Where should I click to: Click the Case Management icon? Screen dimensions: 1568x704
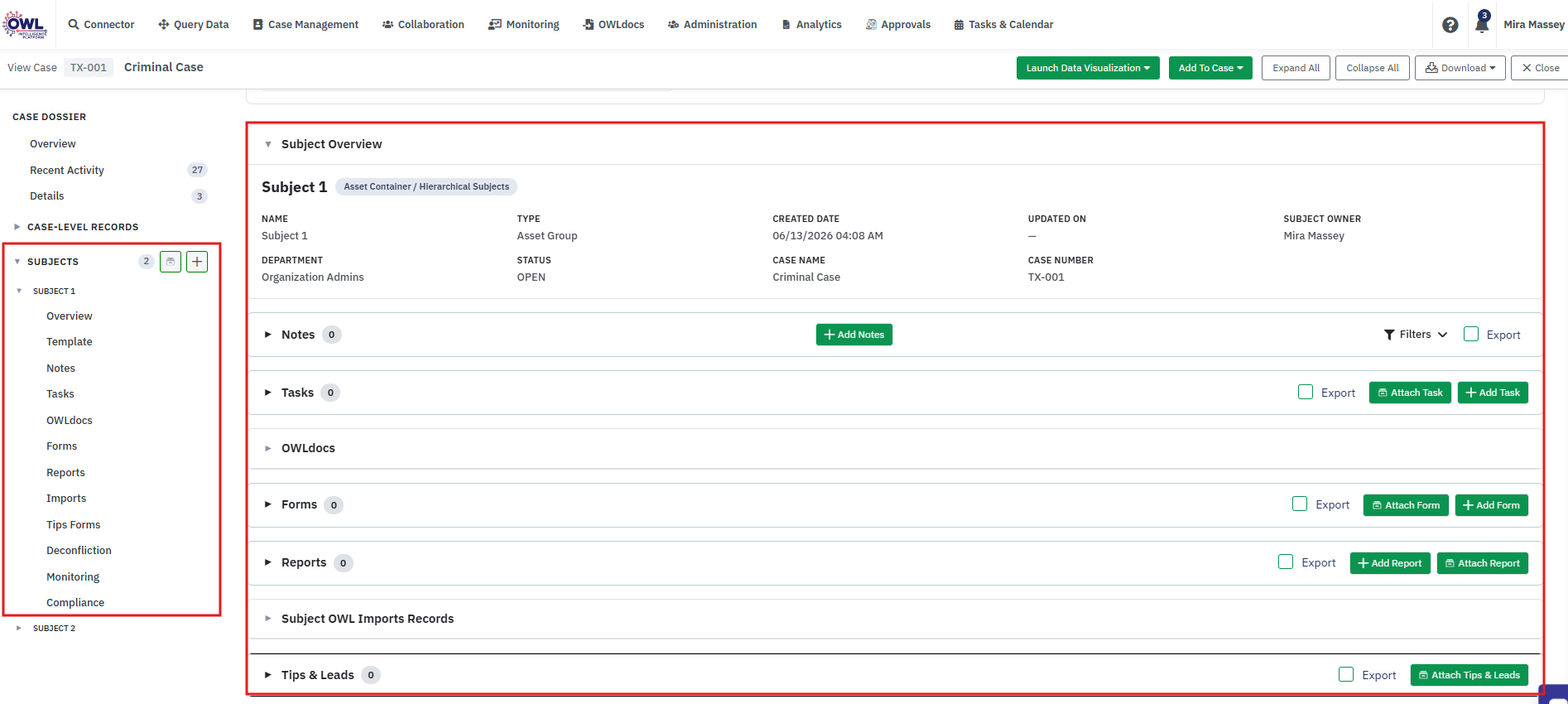pyautogui.click(x=258, y=25)
